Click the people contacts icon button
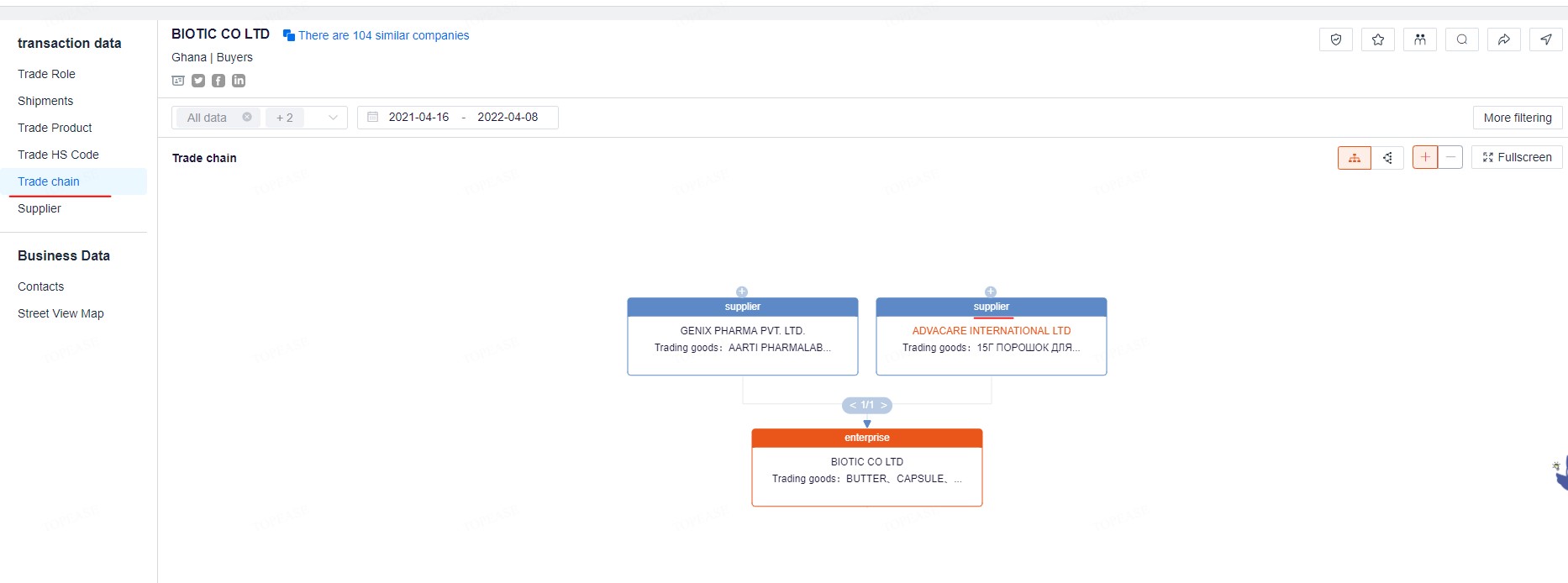This screenshot has width=1568, height=583. tap(1420, 39)
